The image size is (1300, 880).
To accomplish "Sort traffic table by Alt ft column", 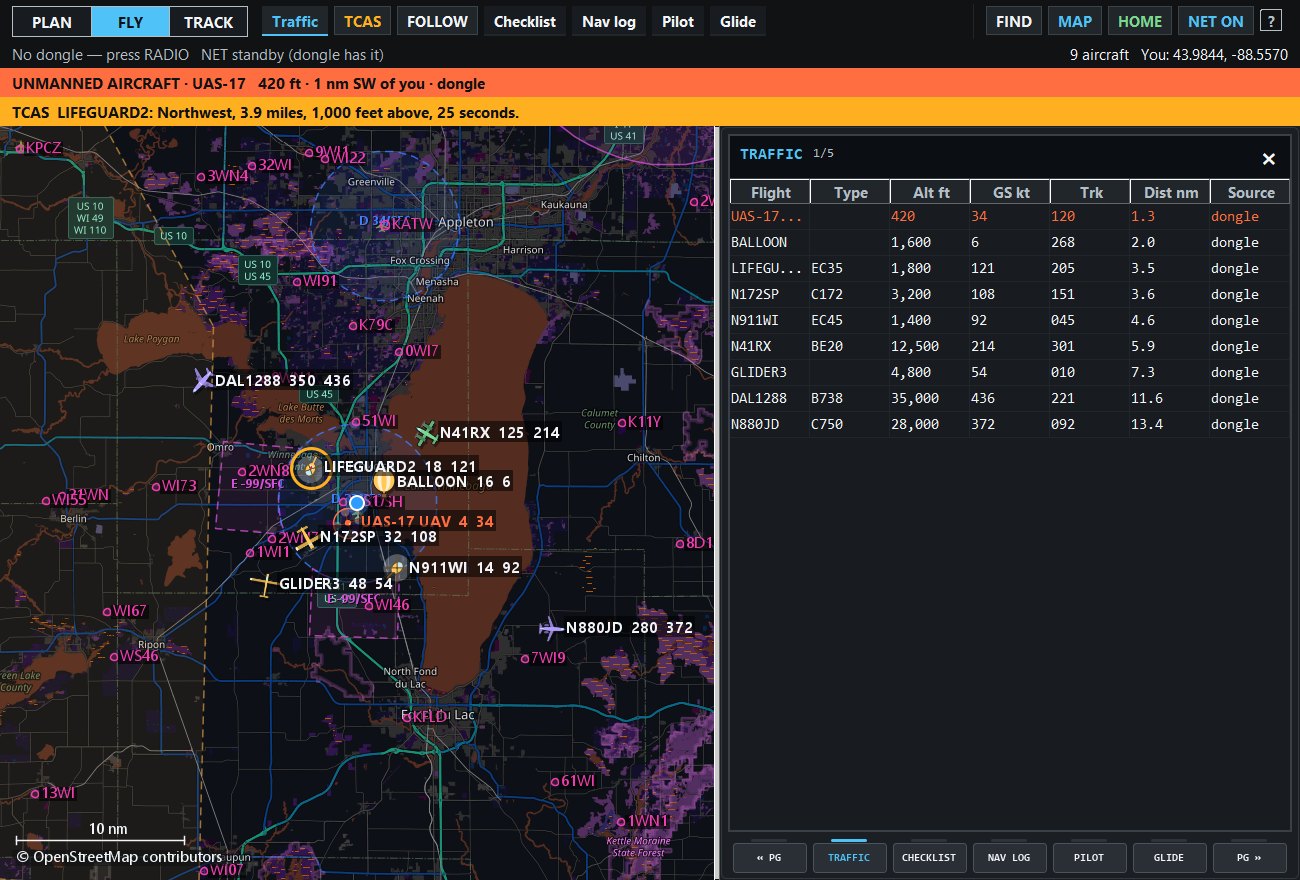I will coord(930,192).
